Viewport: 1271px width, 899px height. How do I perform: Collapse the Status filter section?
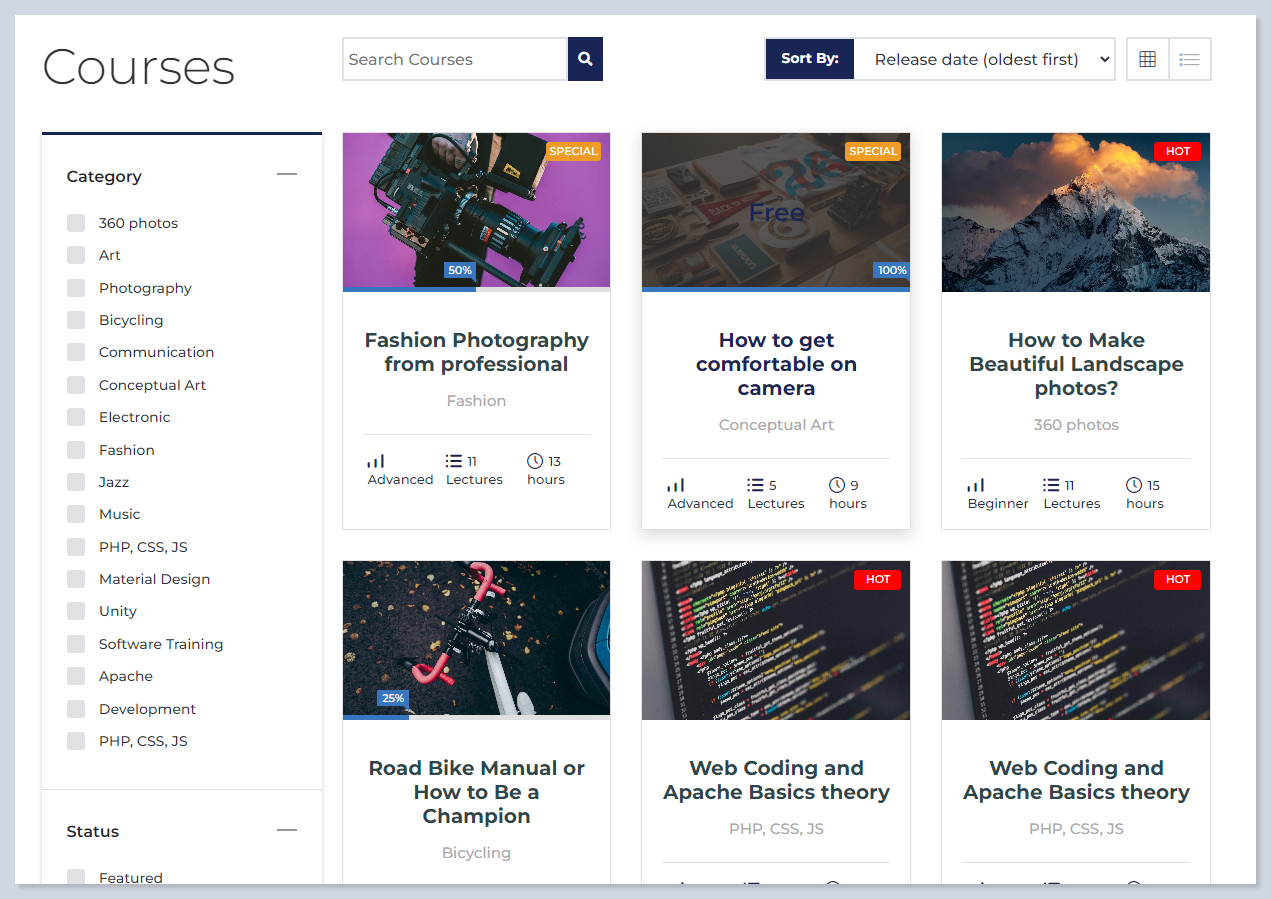pos(287,830)
